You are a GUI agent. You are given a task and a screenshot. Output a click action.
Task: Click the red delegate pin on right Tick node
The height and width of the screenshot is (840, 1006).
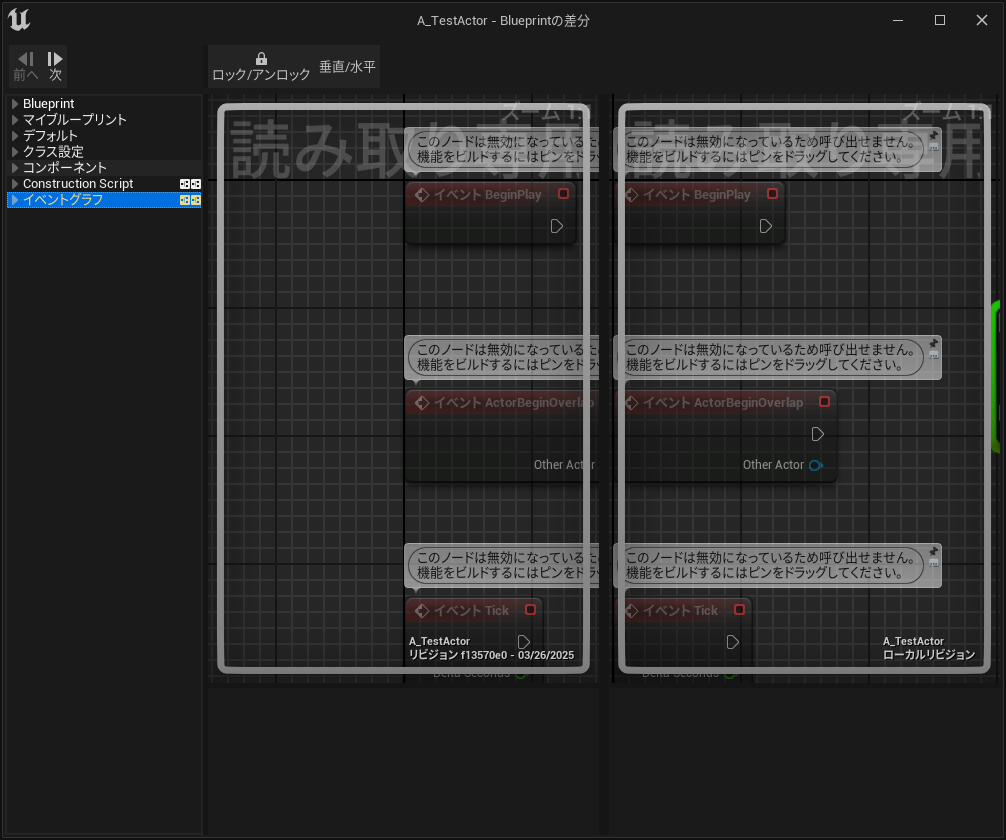[739, 610]
